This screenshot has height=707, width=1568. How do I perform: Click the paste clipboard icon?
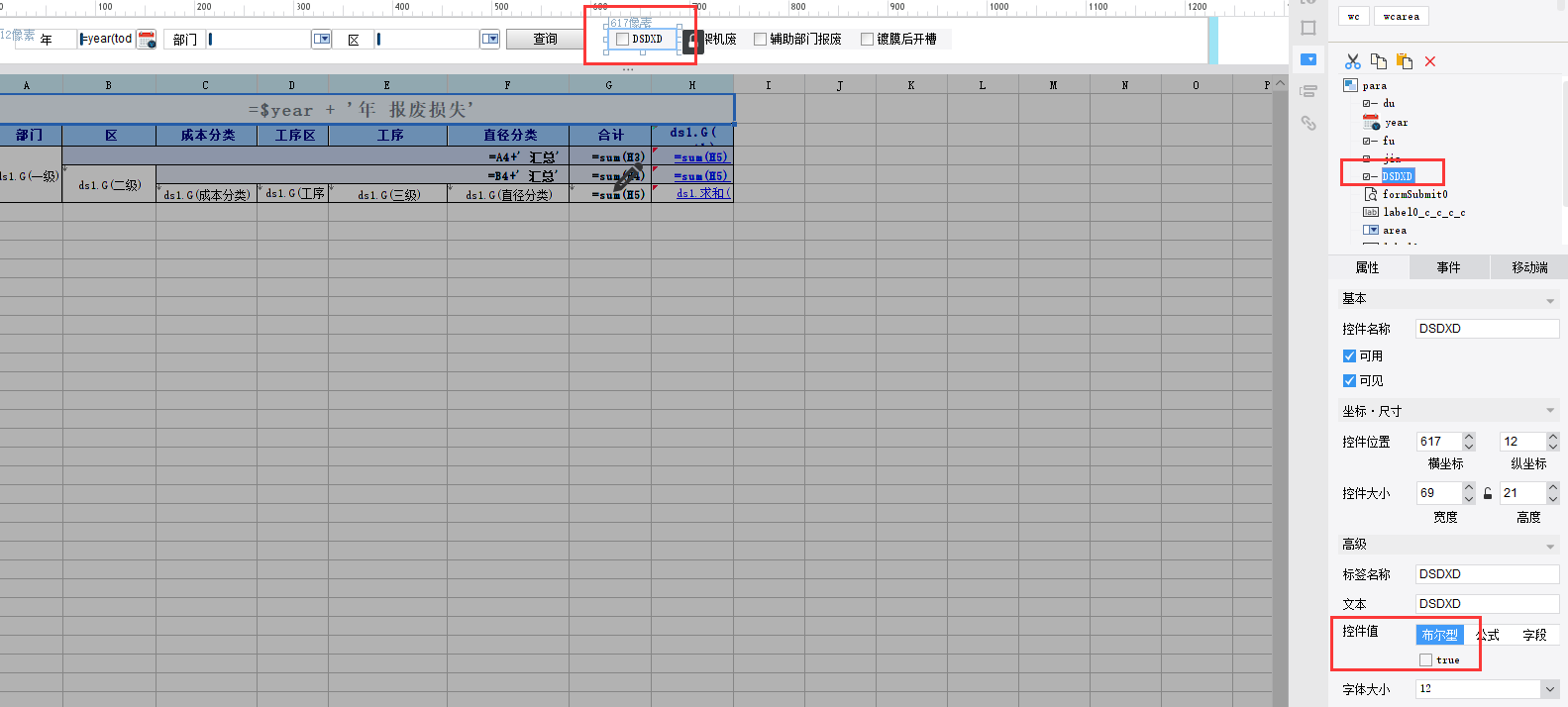(x=1404, y=61)
